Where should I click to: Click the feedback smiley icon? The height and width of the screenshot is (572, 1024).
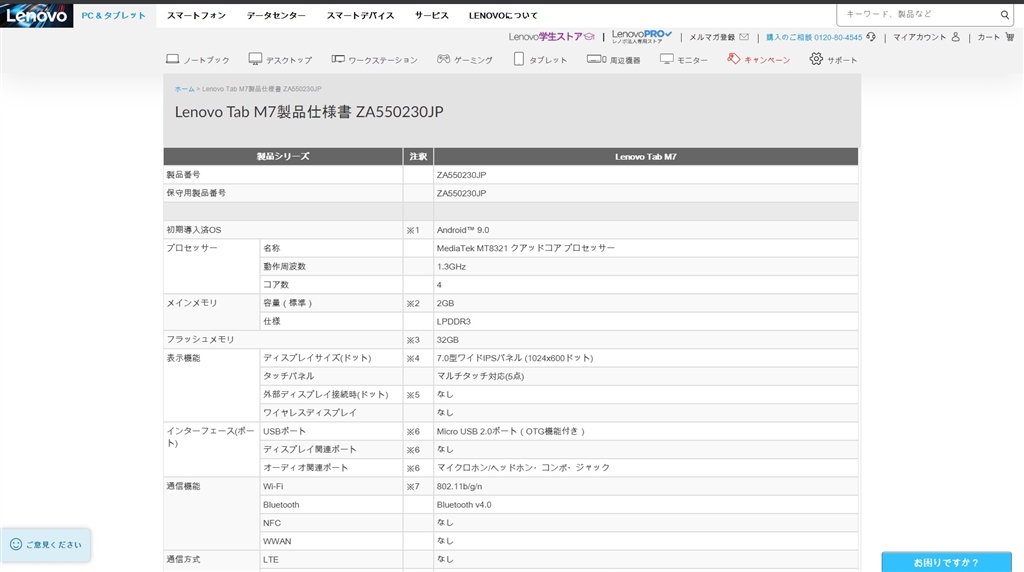[16, 545]
